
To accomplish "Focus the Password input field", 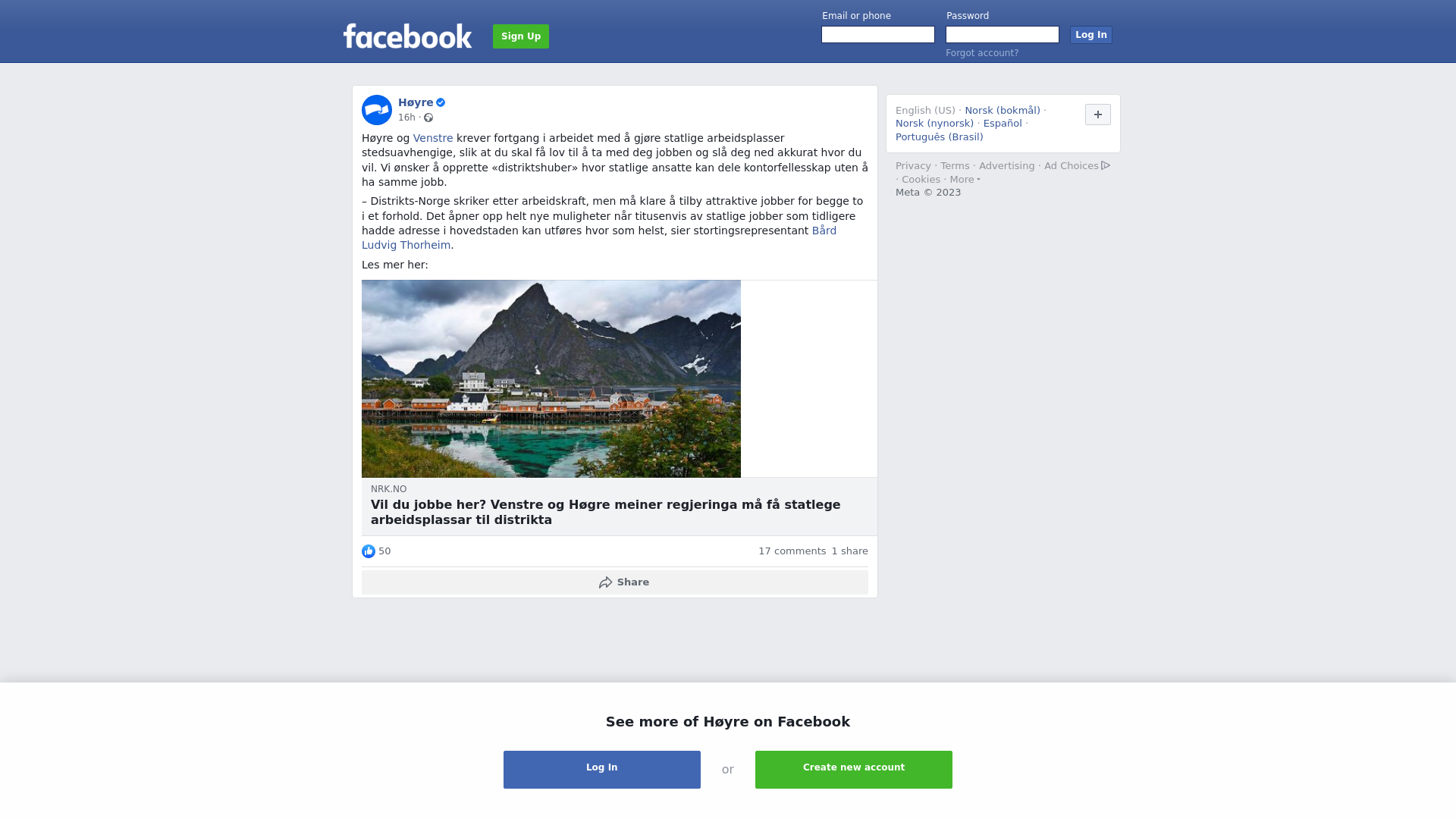I will [x=1003, y=35].
